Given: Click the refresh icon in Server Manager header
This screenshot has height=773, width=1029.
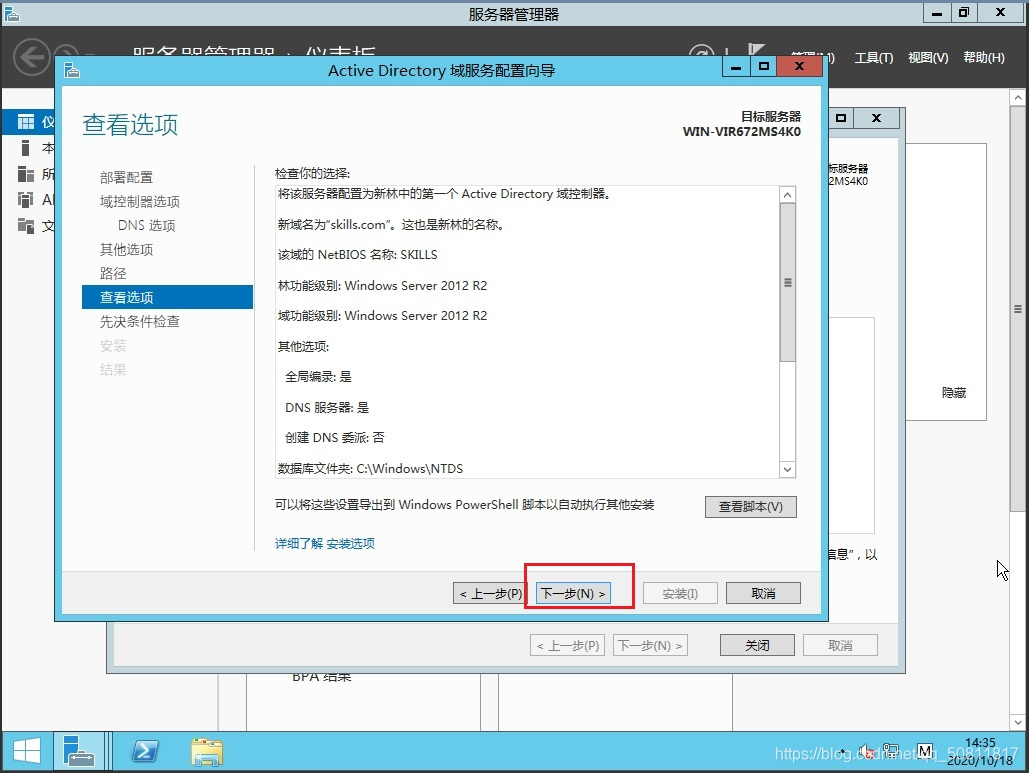Looking at the screenshot, I should (701, 52).
